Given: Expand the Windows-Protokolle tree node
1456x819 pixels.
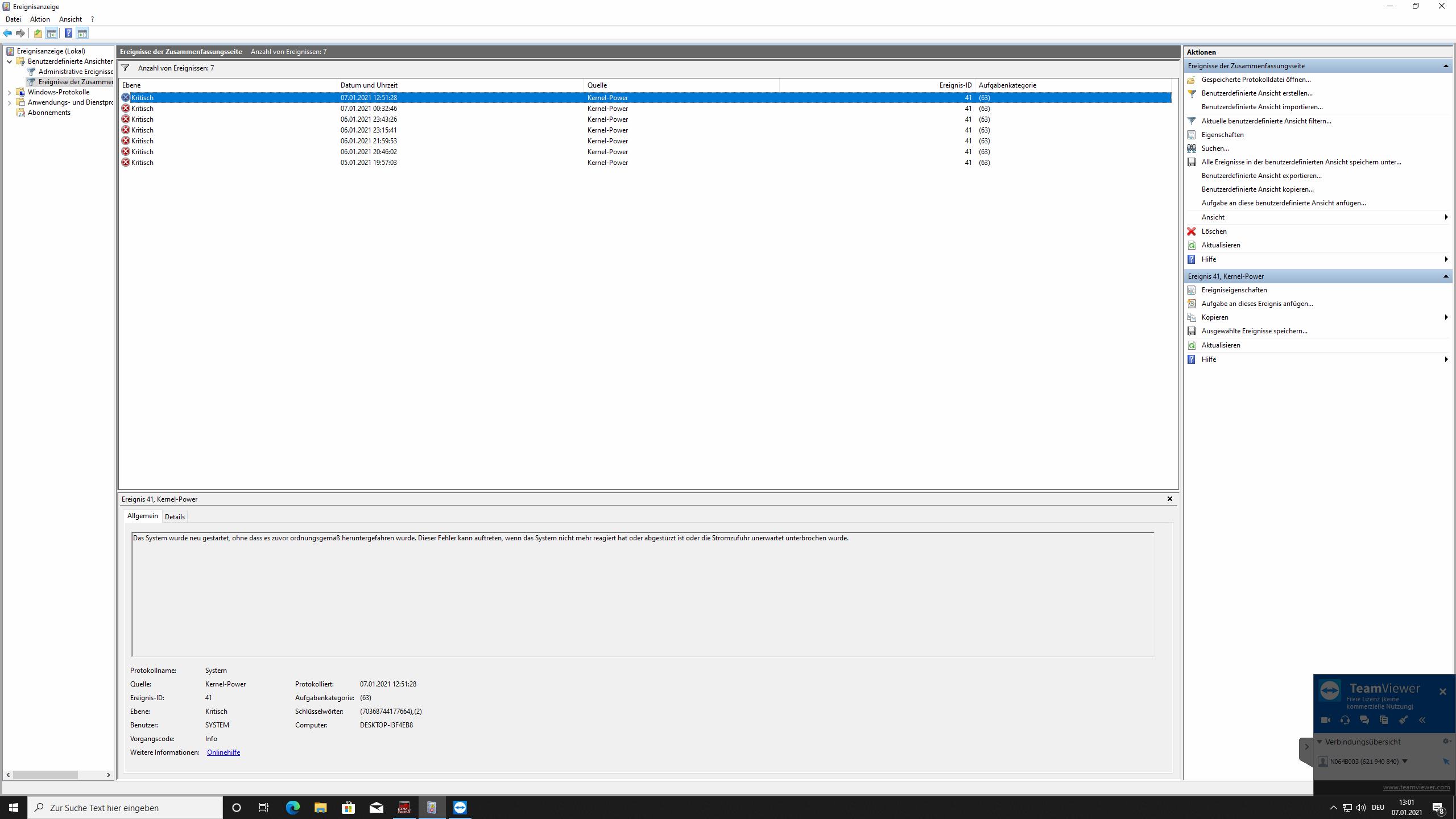Looking at the screenshot, I should coord(9,92).
